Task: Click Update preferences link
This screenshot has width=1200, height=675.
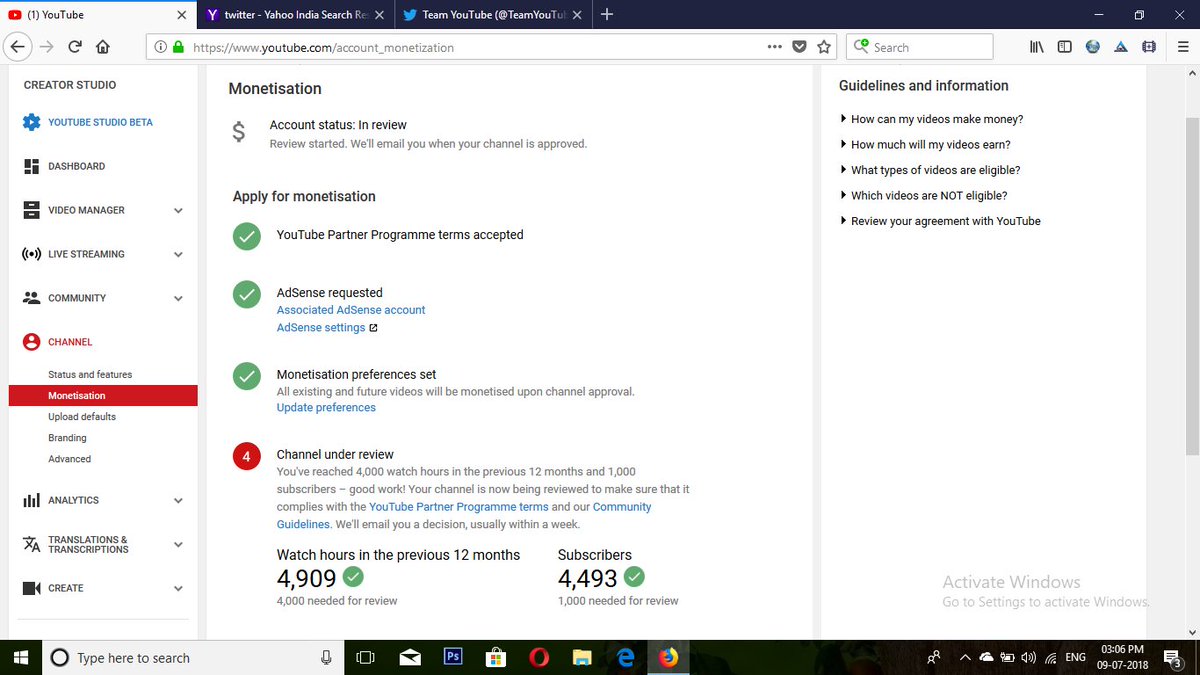Action: point(326,408)
